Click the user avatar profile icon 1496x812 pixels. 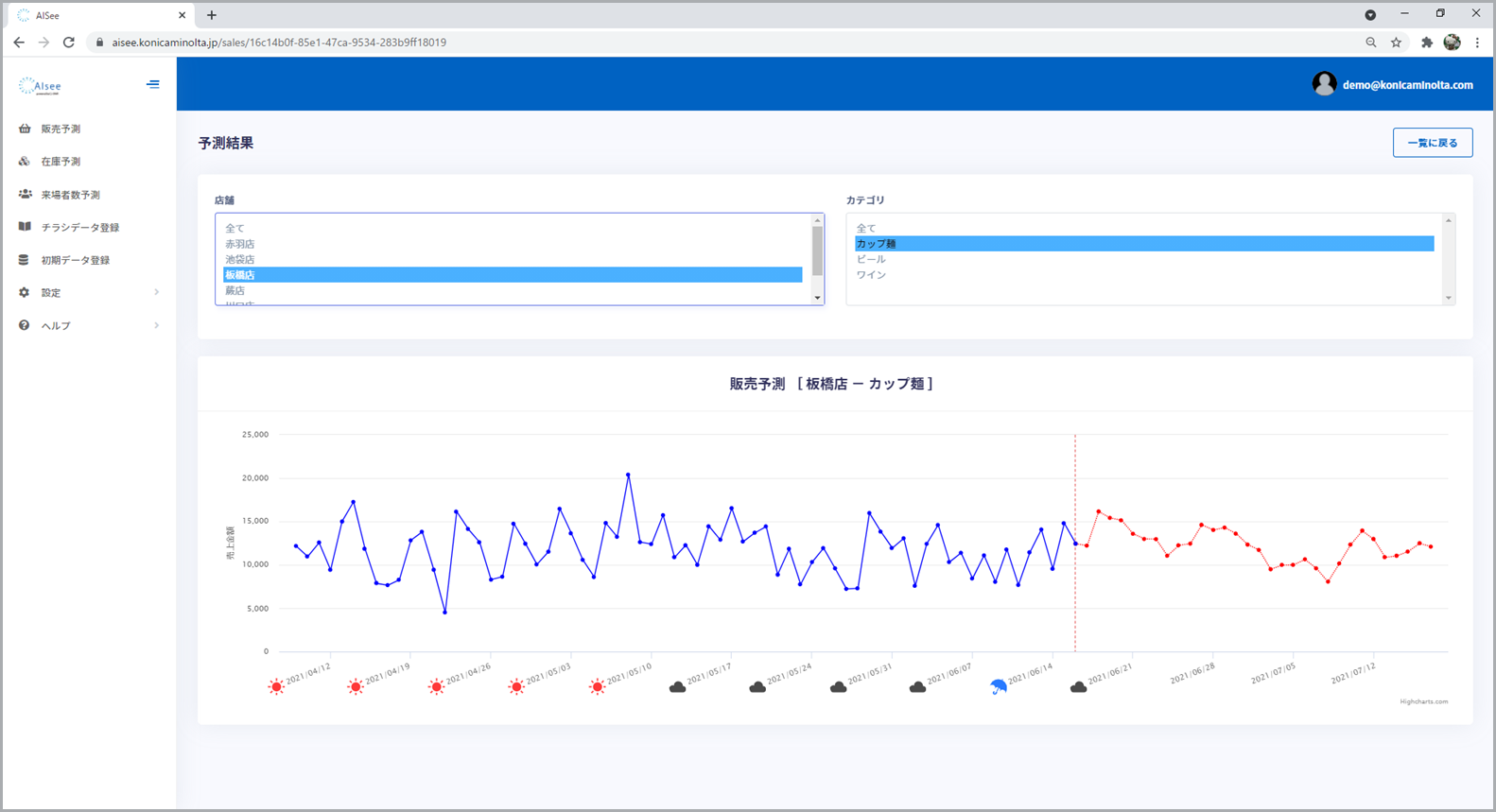point(1324,84)
